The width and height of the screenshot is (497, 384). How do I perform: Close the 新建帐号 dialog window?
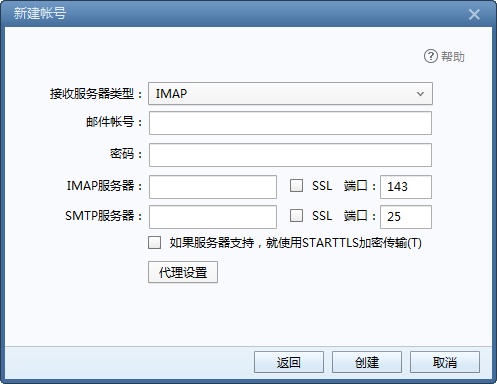click(474, 14)
